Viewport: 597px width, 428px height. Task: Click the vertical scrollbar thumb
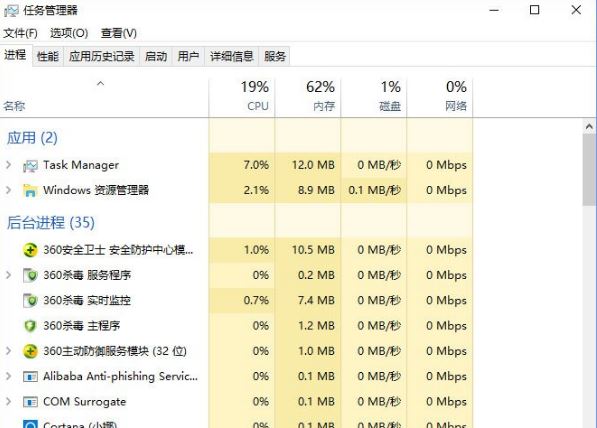[x=589, y=170]
